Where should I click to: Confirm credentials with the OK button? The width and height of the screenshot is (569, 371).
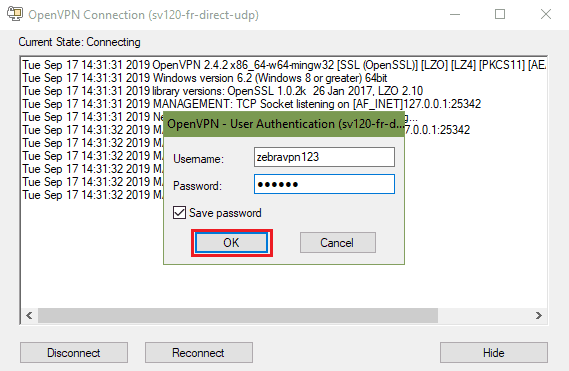pyautogui.click(x=232, y=242)
